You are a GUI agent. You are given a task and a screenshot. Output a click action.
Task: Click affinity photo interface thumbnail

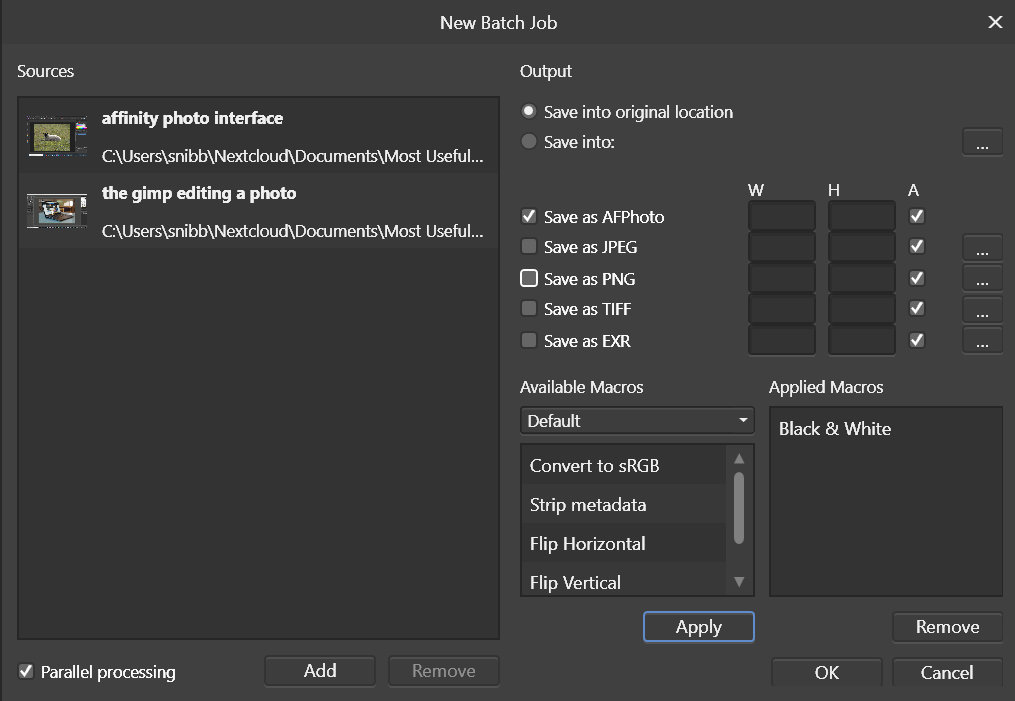point(57,136)
